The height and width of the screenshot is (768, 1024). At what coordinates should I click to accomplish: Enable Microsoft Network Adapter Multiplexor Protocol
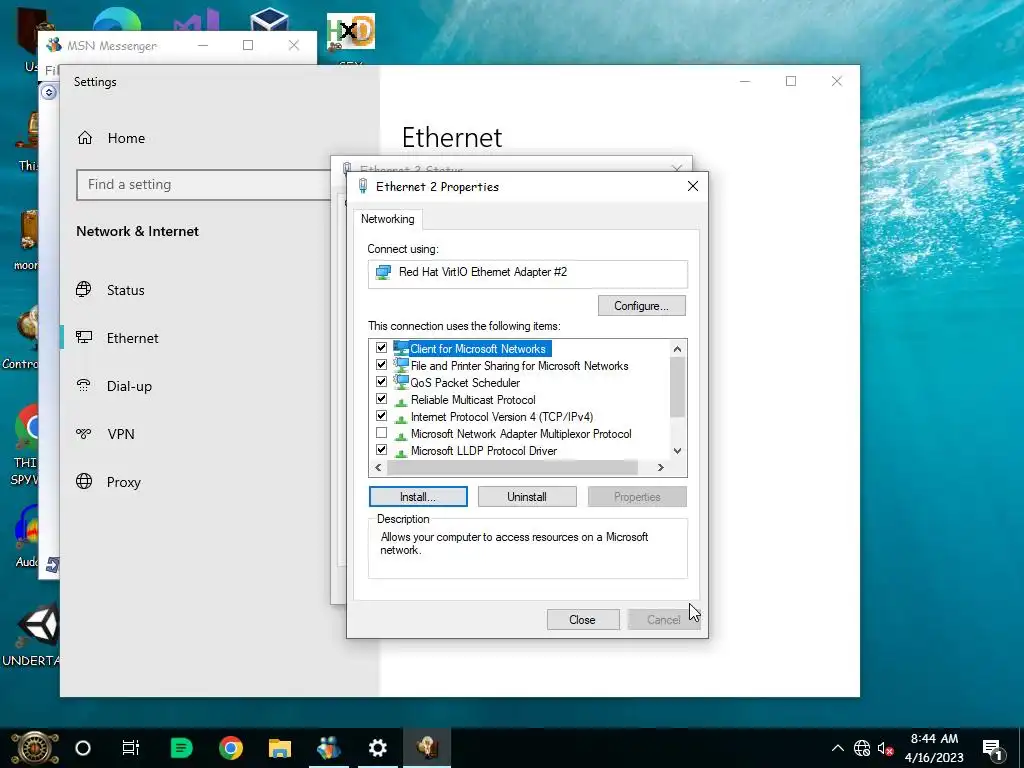point(381,433)
